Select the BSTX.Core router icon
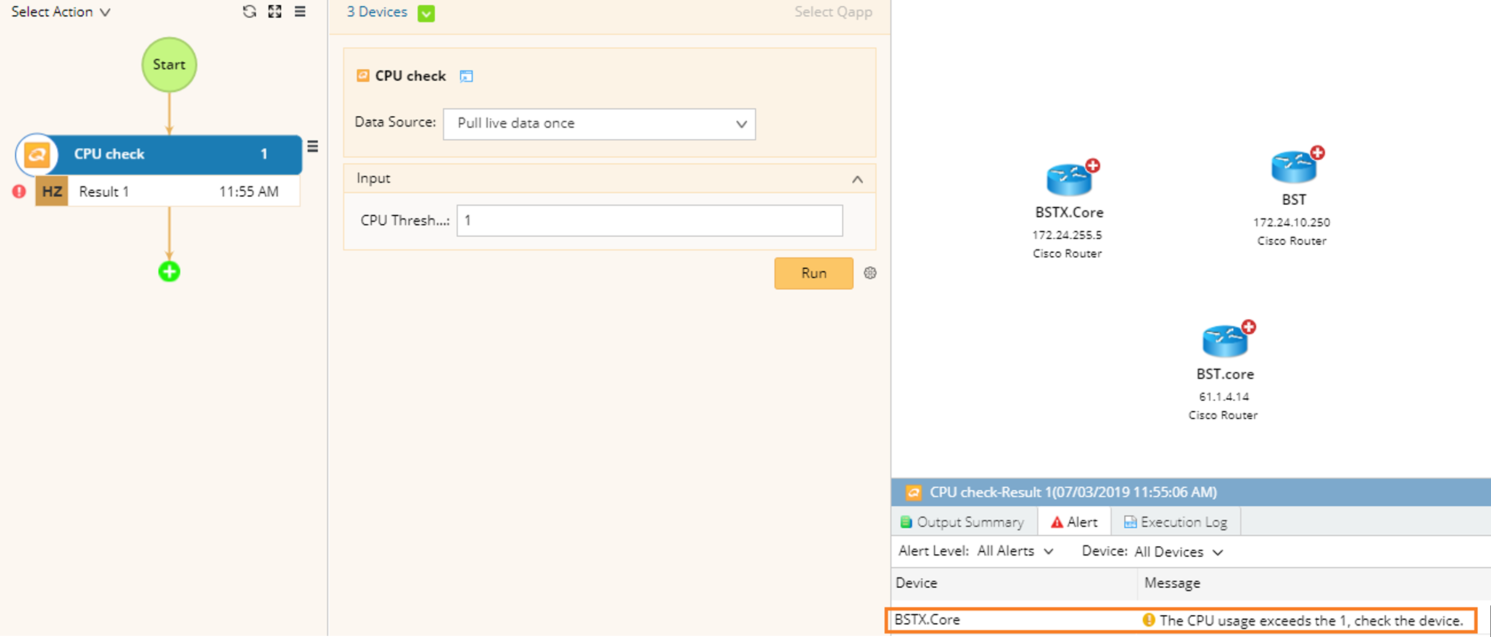Image resolution: width=1491 pixels, height=637 pixels. tap(1069, 180)
